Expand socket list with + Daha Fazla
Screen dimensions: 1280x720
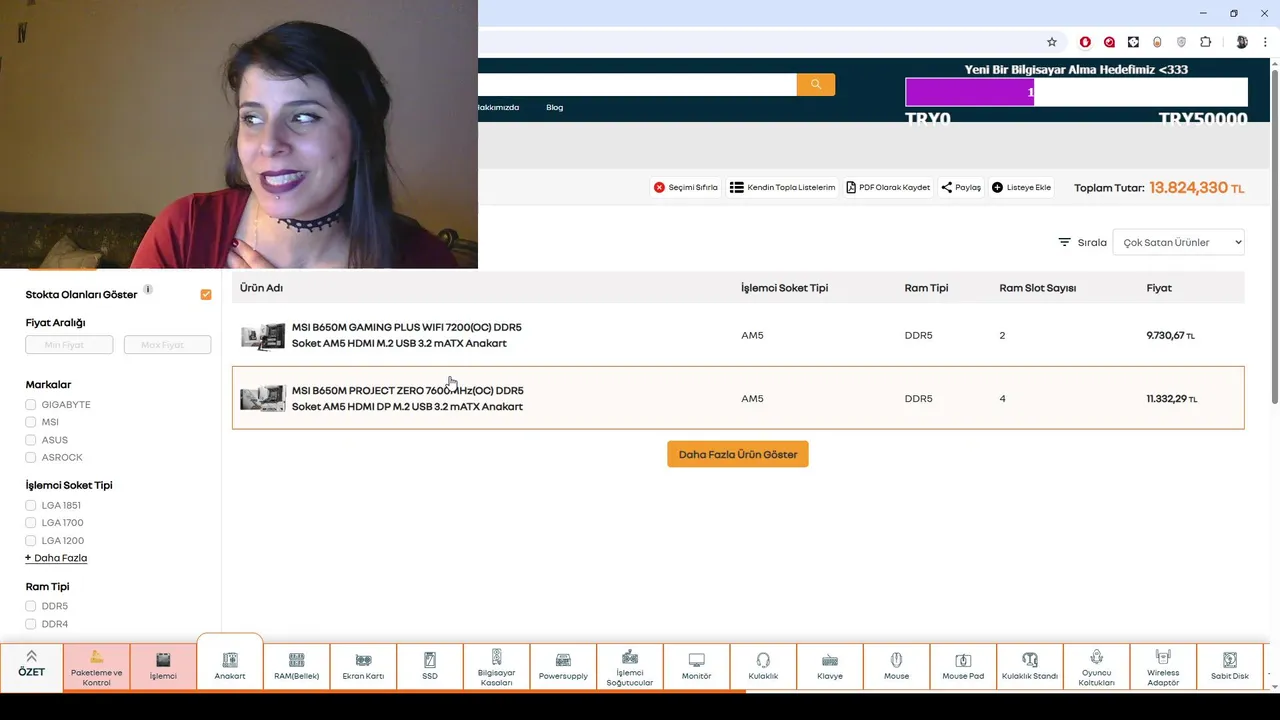point(56,558)
